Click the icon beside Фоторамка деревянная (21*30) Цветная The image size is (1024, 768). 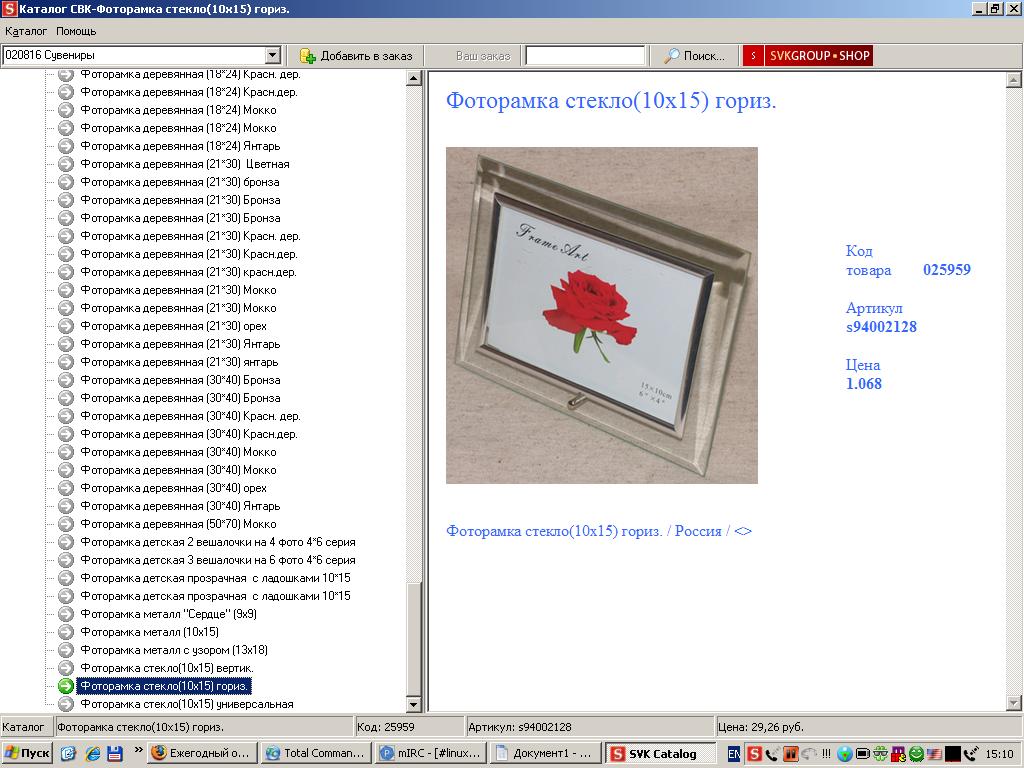click(x=65, y=164)
